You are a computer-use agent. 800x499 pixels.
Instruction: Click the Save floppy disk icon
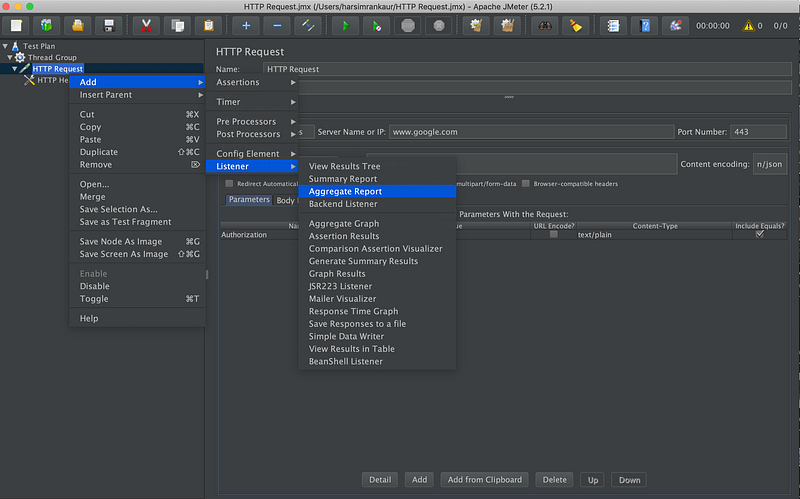[x=109, y=25]
